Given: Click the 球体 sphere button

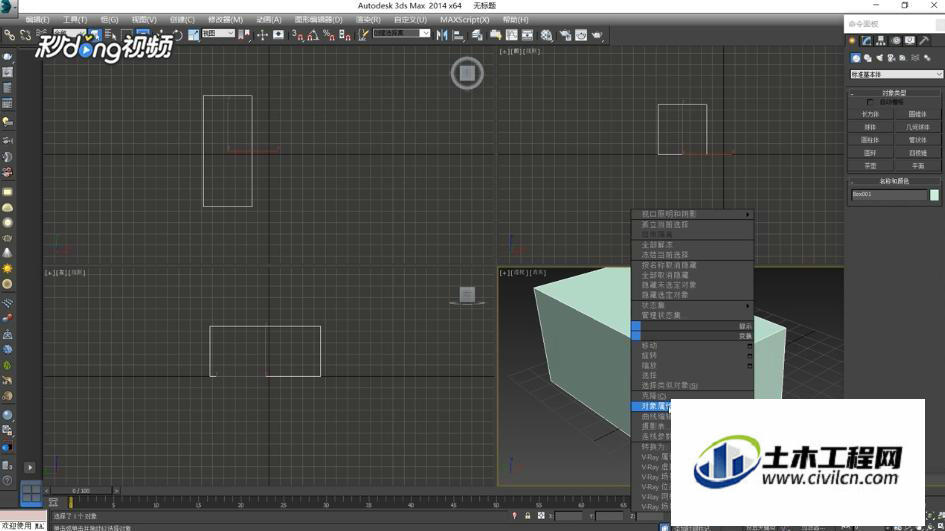Looking at the screenshot, I should coord(870,127).
